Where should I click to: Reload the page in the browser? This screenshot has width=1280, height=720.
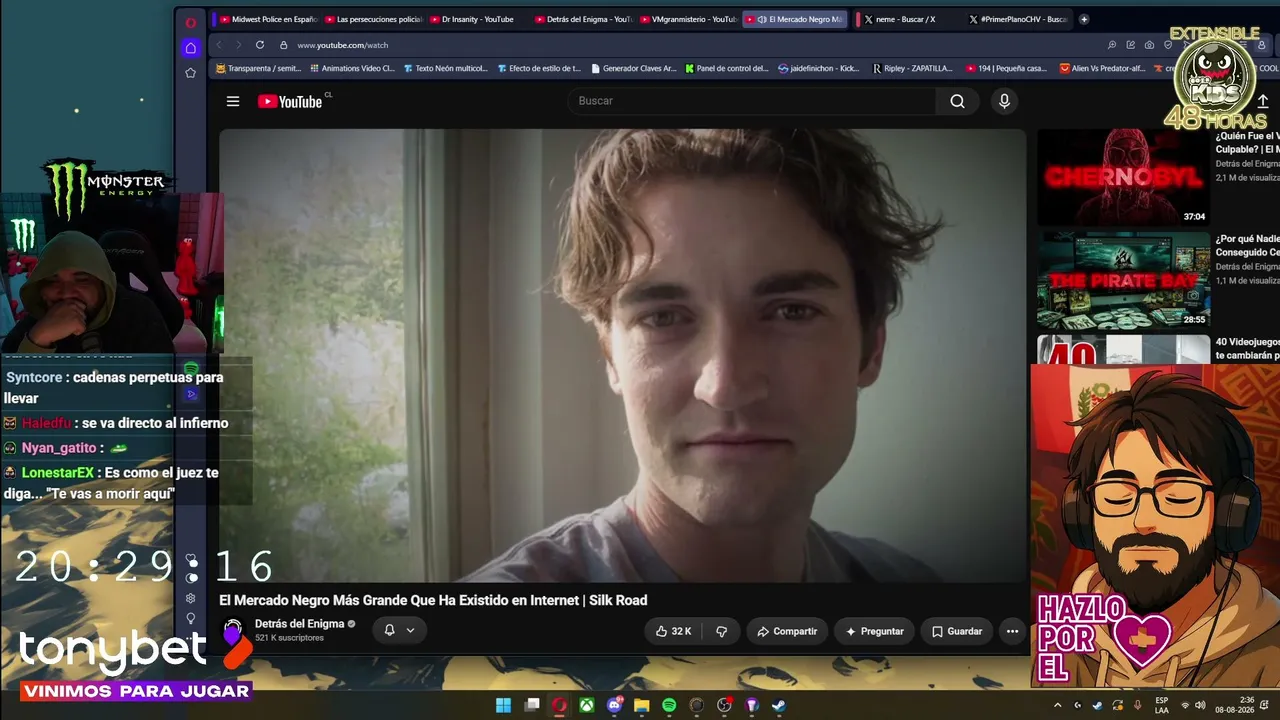pos(260,45)
